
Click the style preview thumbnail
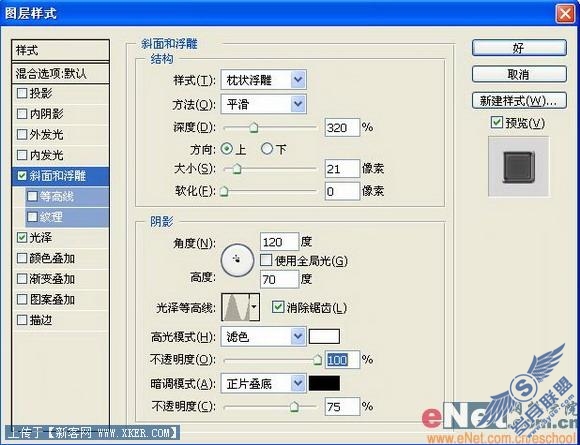coord(519,167)
